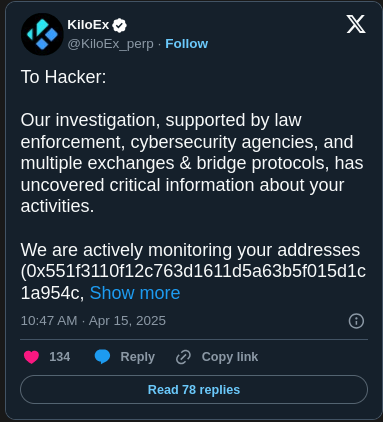
Task: Click the X logo icon
Action: tap(356, 24)
